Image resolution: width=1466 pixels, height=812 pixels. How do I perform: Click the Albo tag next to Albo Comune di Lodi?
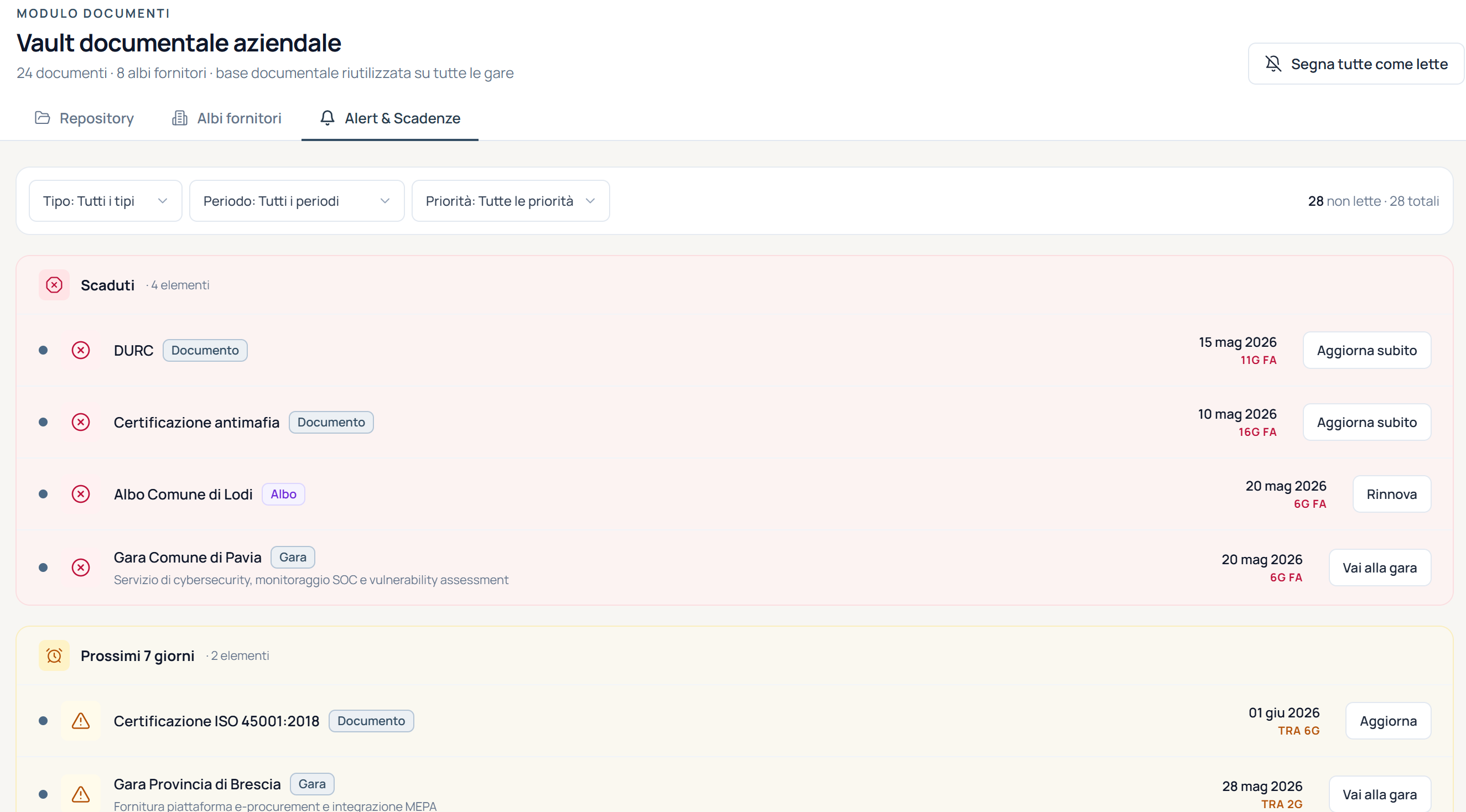point(283,494)
